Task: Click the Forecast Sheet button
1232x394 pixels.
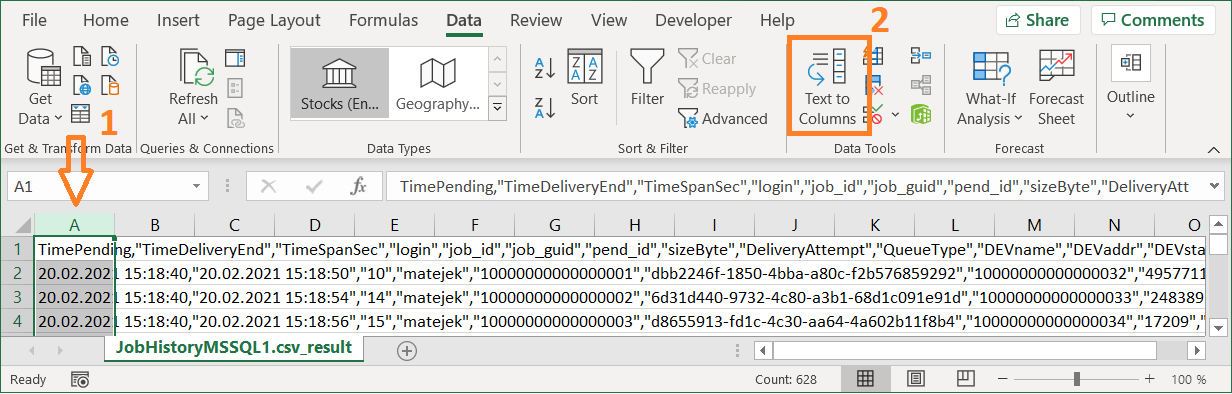Action: click(1056, 88)
